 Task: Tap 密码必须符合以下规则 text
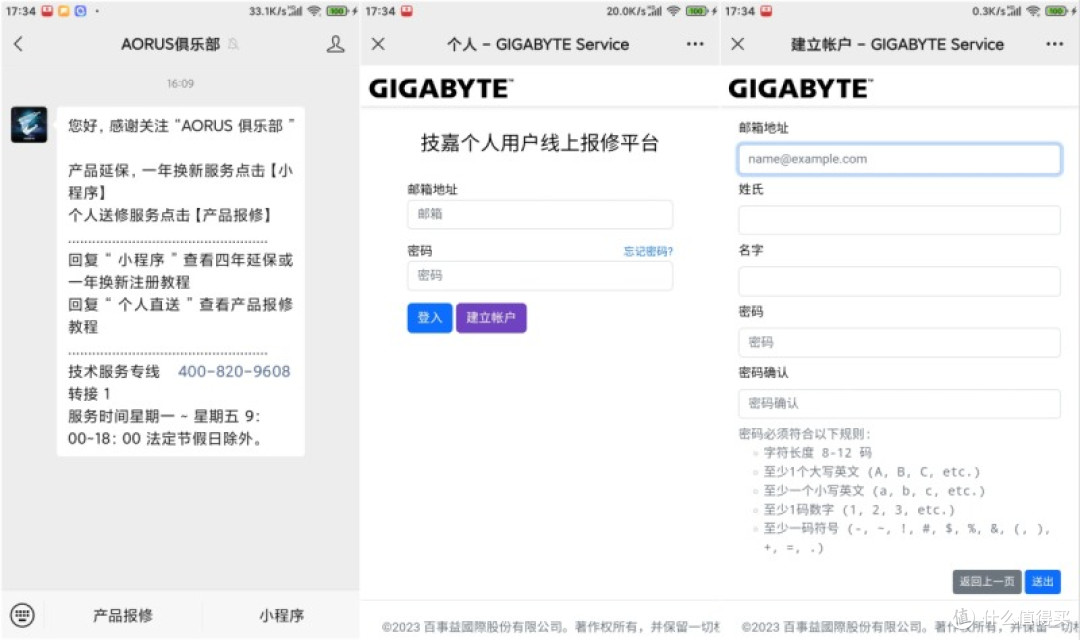tap(804, 434)
